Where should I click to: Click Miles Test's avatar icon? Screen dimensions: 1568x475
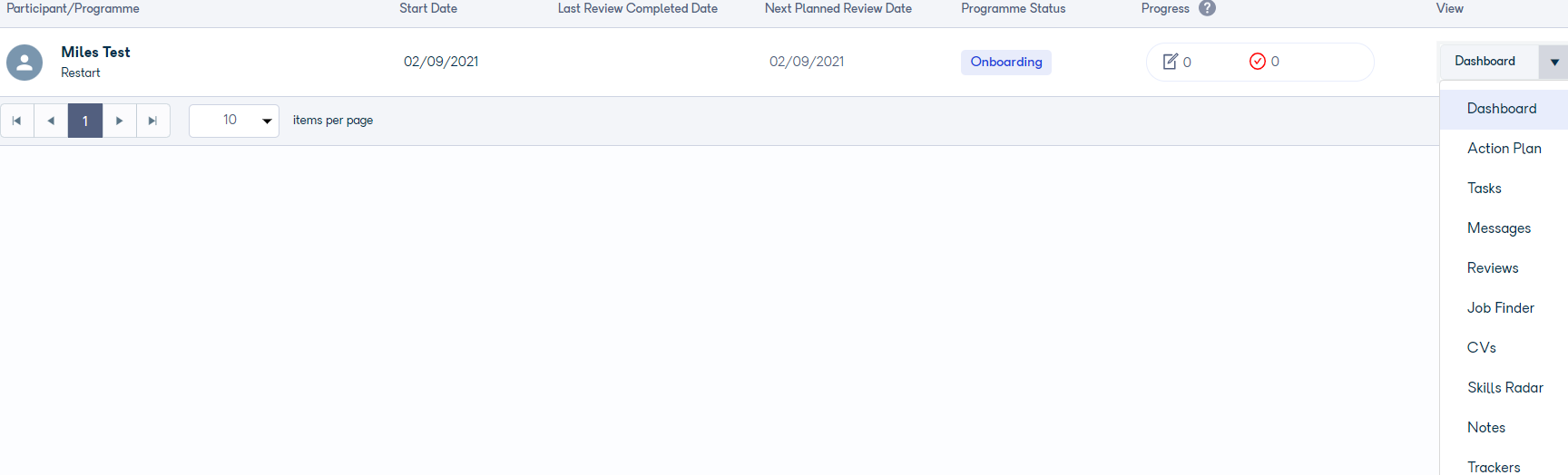[x=24, y=63]
